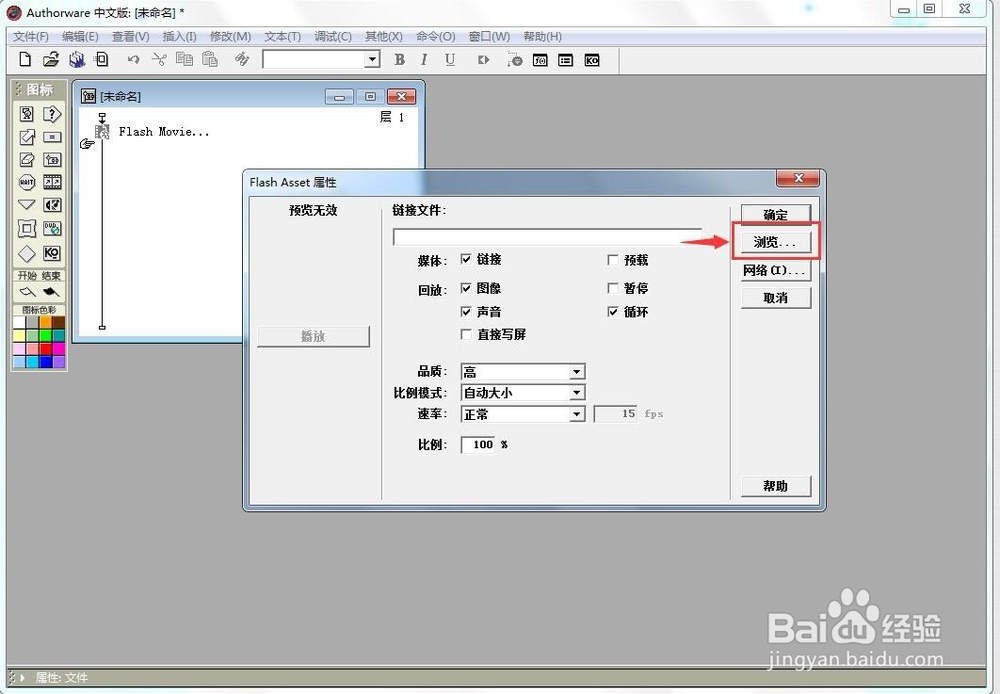Click the 比例 percent field showing 100

478,445
